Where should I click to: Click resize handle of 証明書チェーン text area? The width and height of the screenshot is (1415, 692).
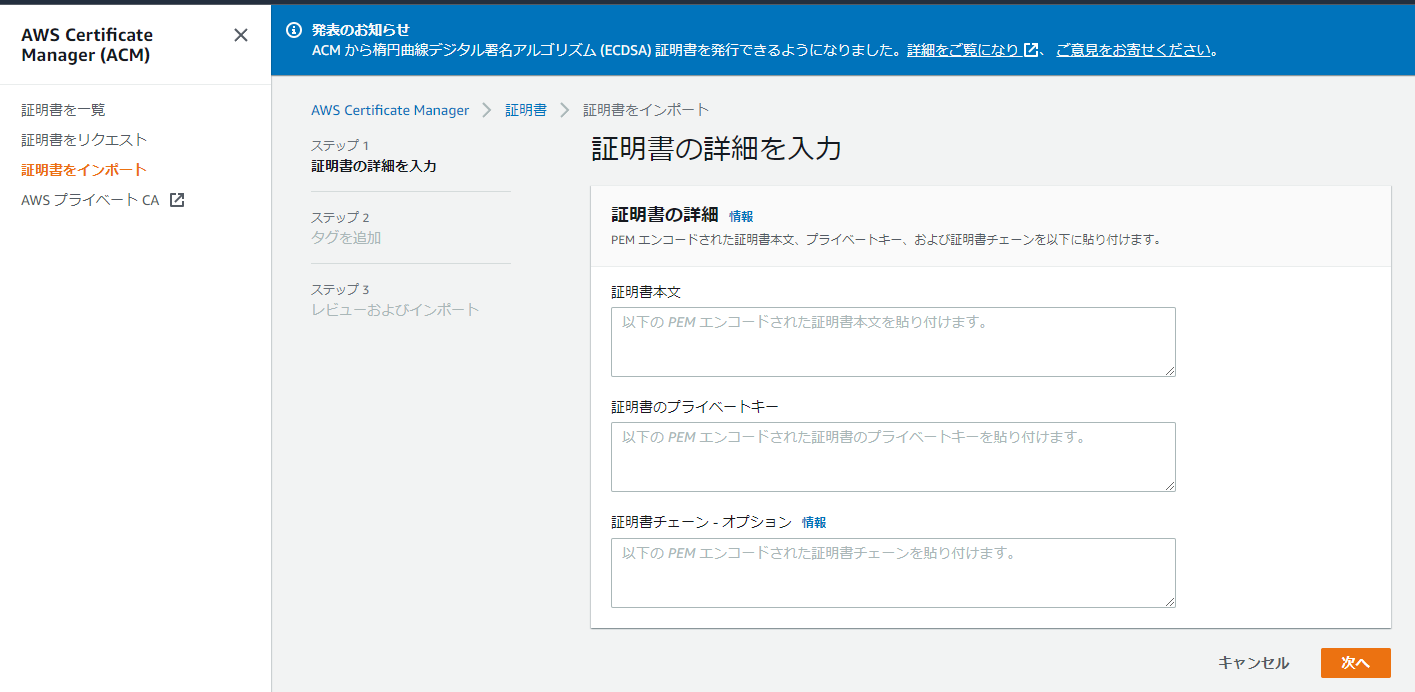point(1169,601)
